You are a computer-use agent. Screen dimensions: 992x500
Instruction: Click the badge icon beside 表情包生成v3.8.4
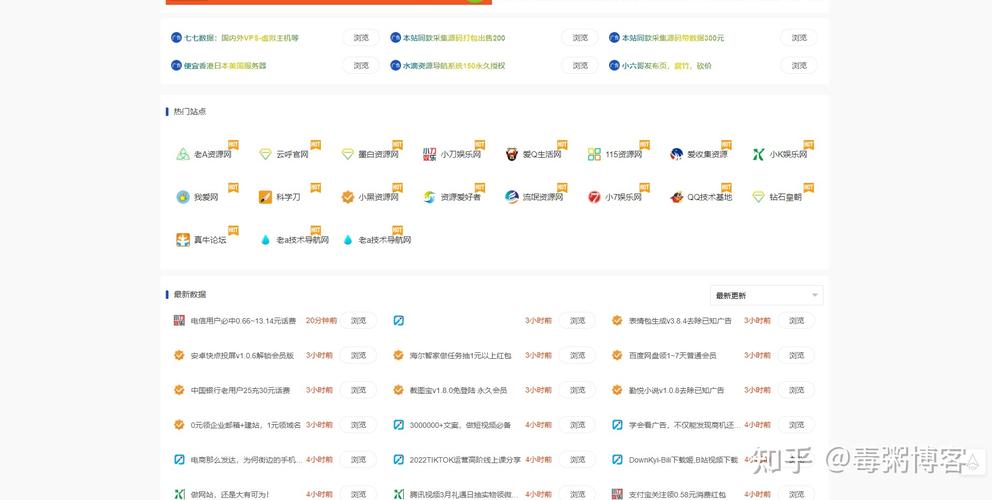(617, 320)
